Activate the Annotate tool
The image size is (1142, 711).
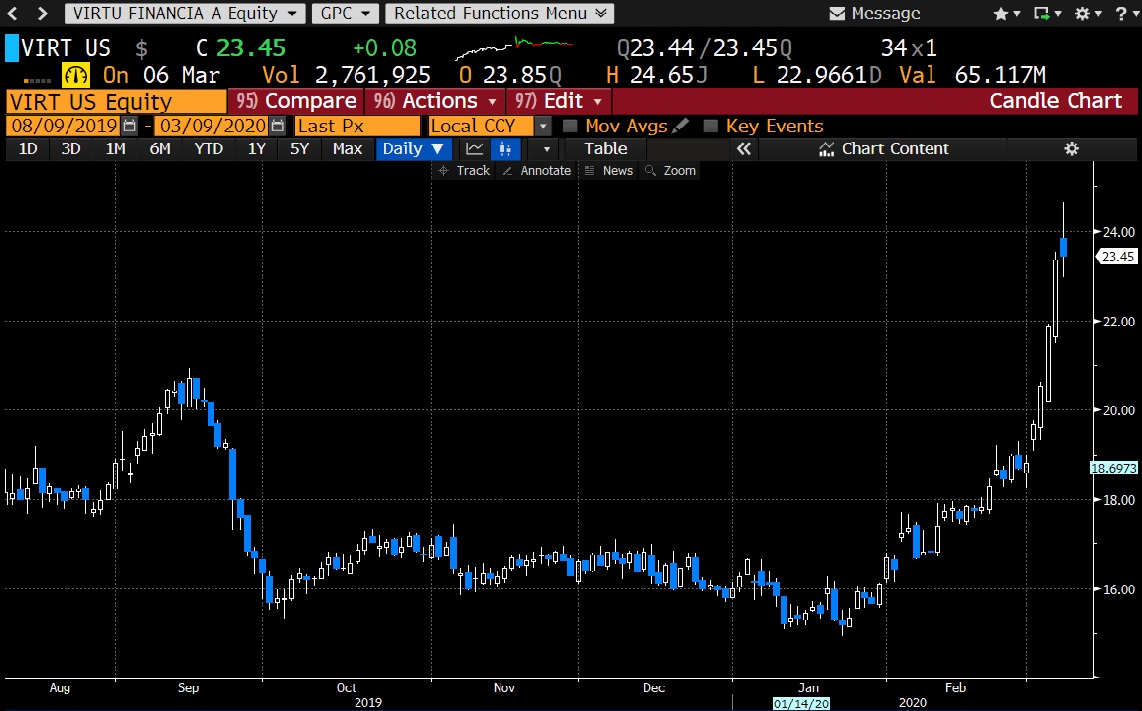coord(537,170)
